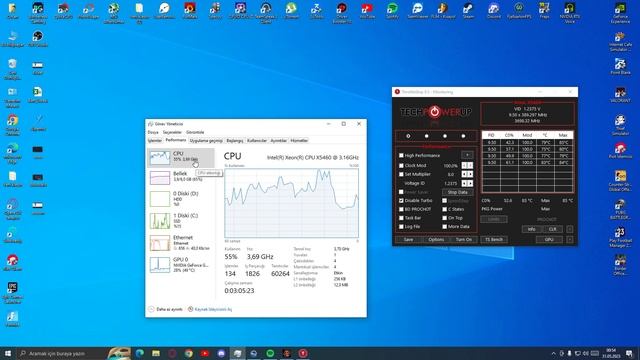Enable On Top checkbox
This screenshot has width=640, height=360.
444,218
